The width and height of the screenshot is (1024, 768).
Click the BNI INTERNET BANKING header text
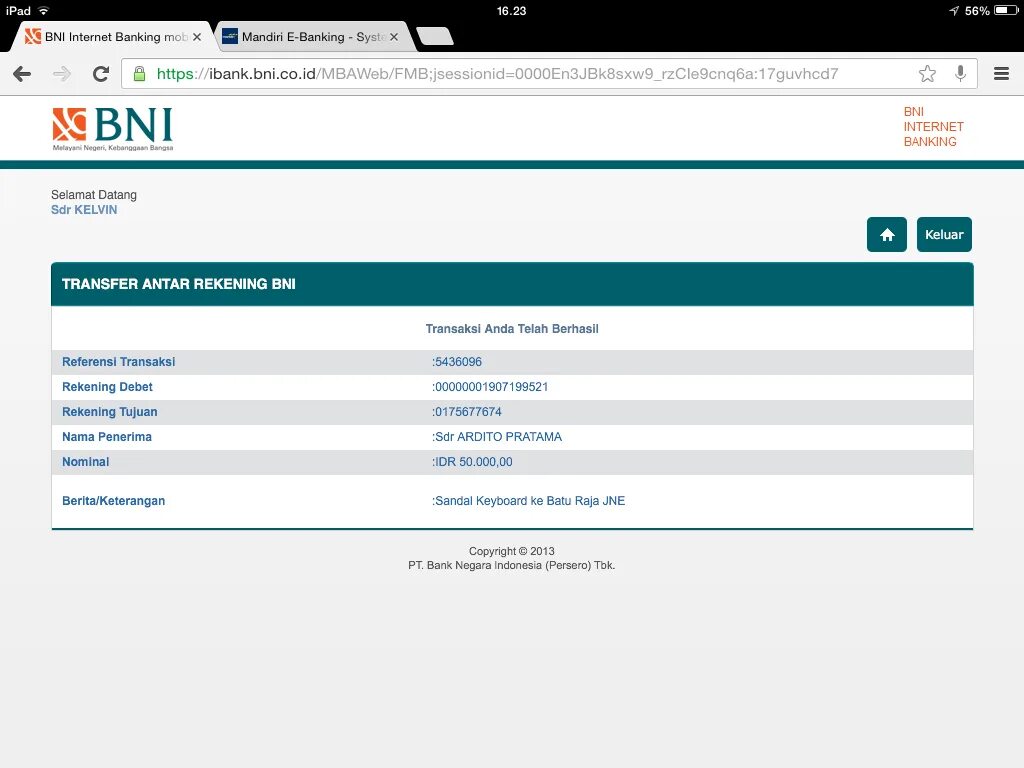click(x=933, y=127)
